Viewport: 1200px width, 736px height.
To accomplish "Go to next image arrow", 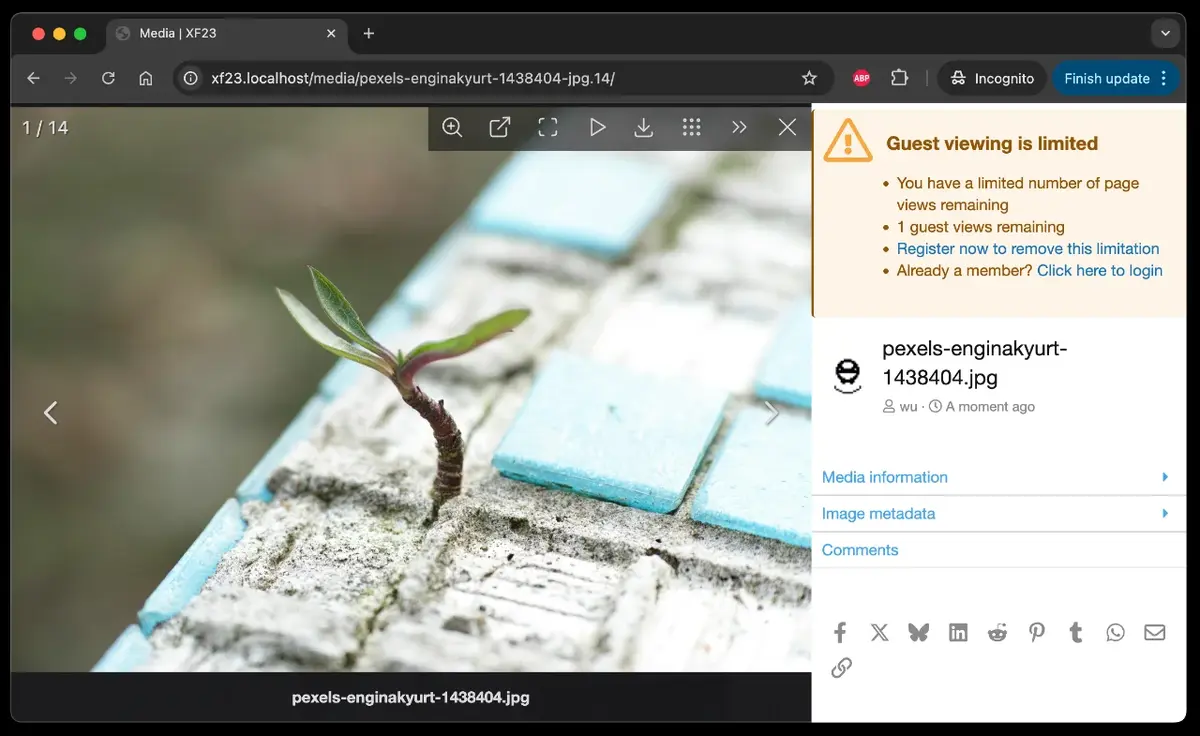I will pyautogui.click(x=771, y=412).
